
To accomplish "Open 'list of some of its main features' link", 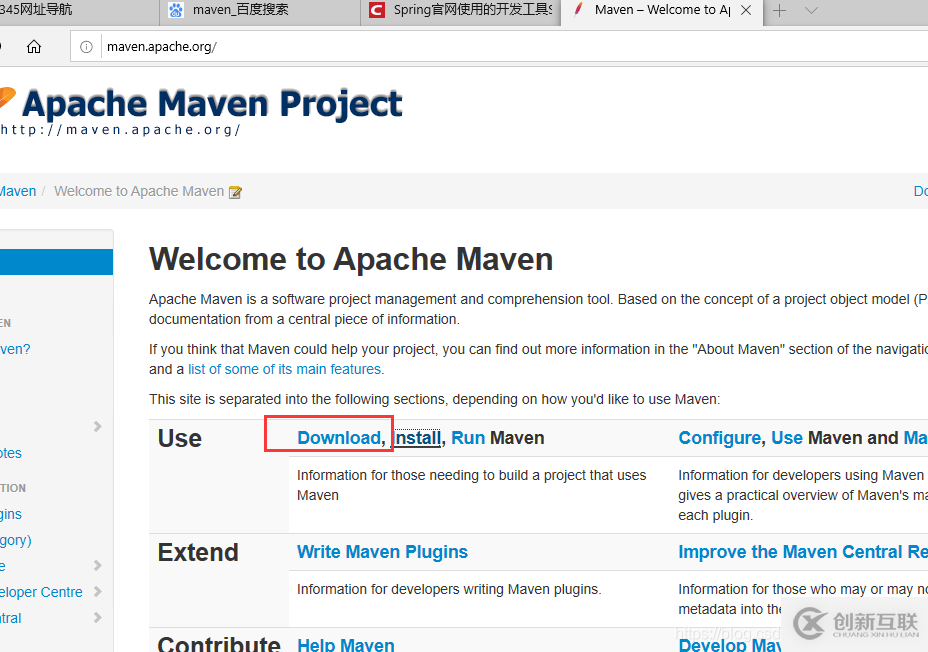I will pos(285,369).
